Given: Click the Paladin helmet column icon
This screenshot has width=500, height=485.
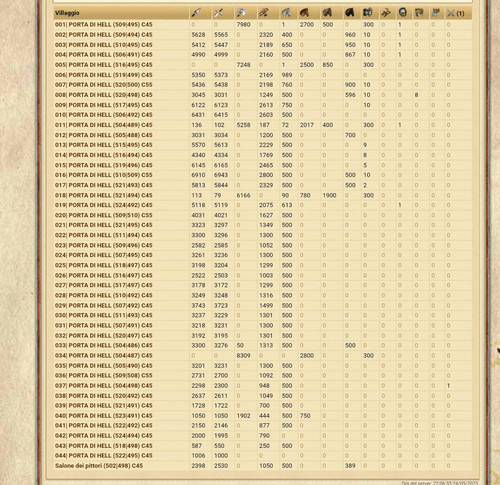Looking at the screenshot, I should (x=403, y=13).
